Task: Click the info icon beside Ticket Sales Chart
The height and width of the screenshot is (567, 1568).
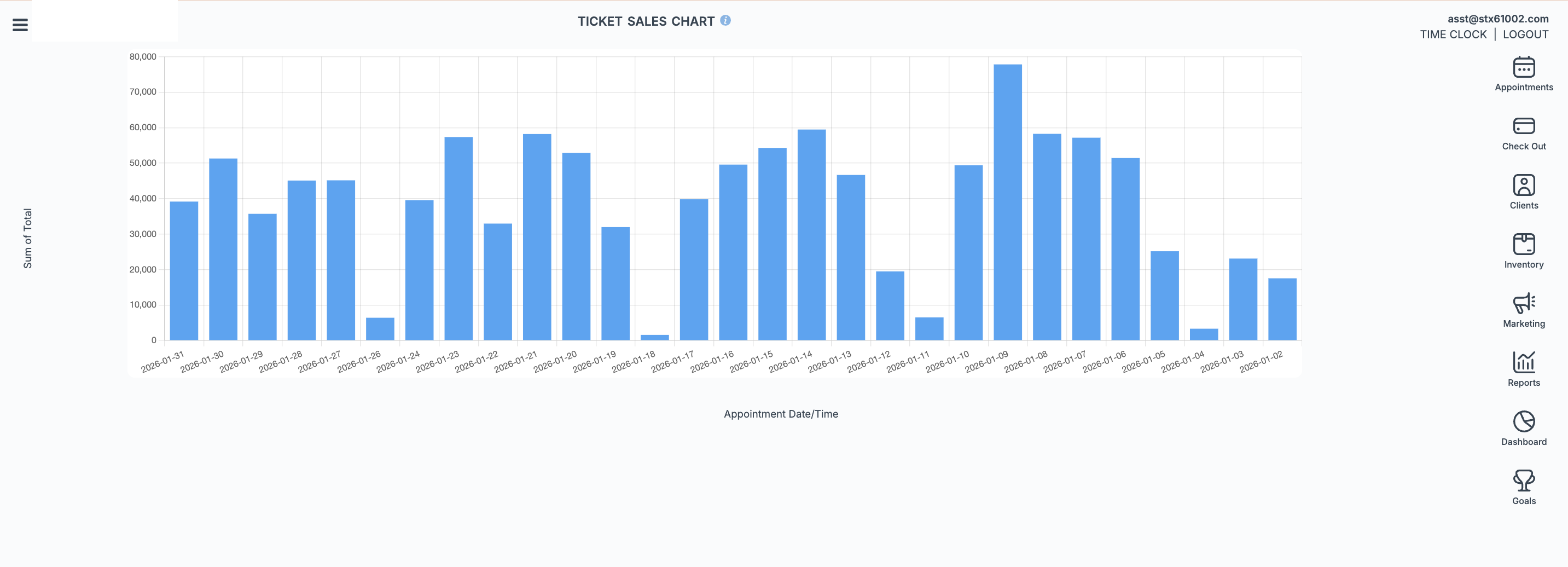Action: coord(725,21)
